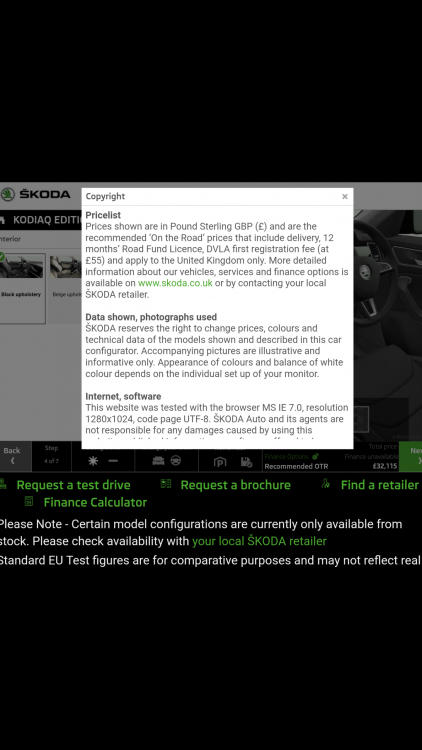Viewport: 422px width, 750px height.
Task: Click the parking P icon
Action: pos(220,462)
